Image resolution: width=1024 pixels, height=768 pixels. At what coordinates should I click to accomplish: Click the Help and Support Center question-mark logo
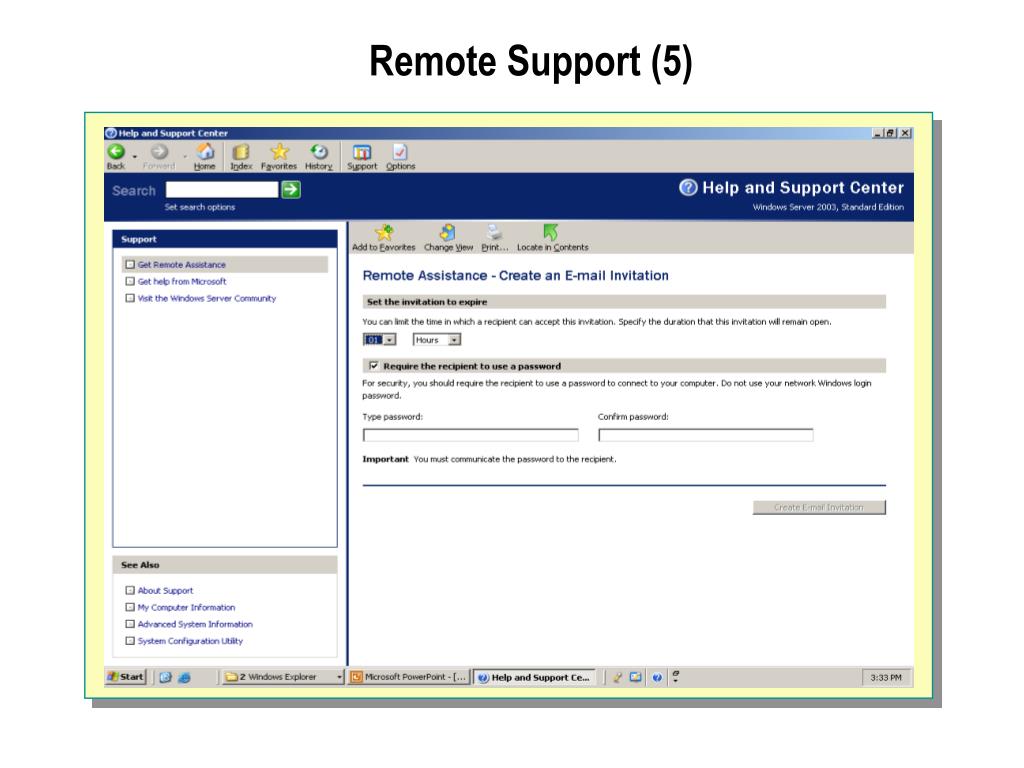click(688, 188)
